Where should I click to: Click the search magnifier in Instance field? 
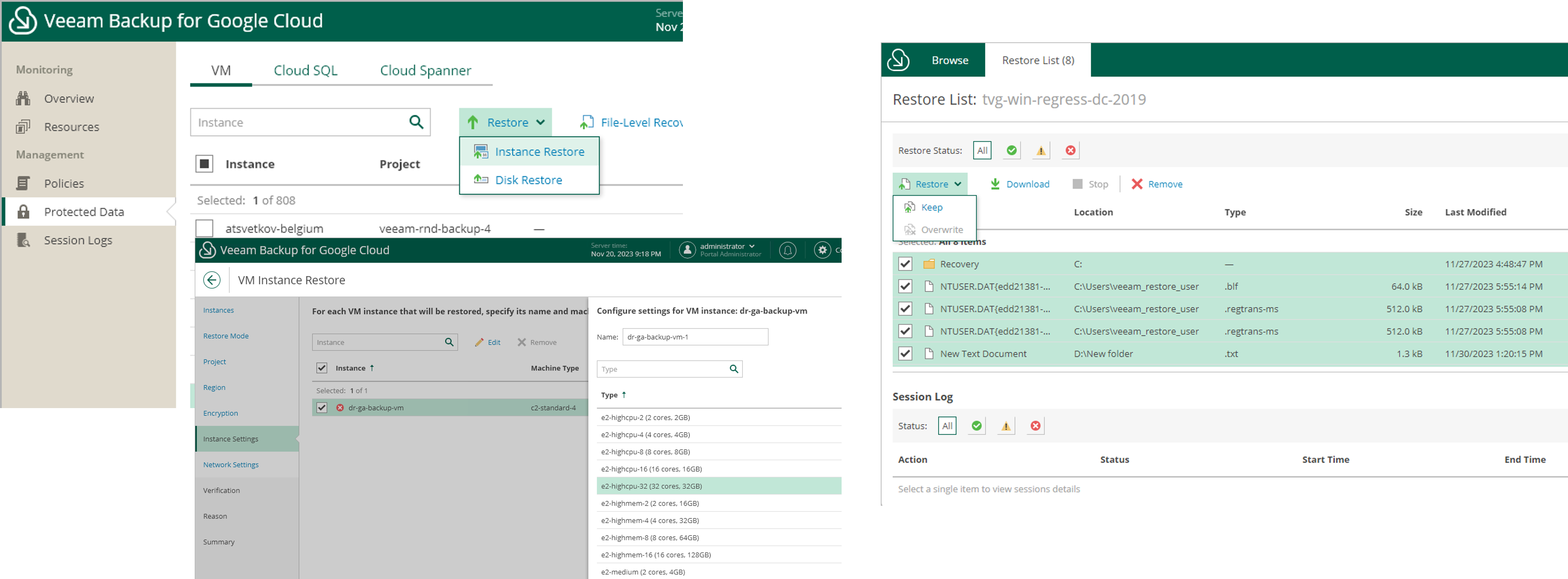tap(416, 122)
